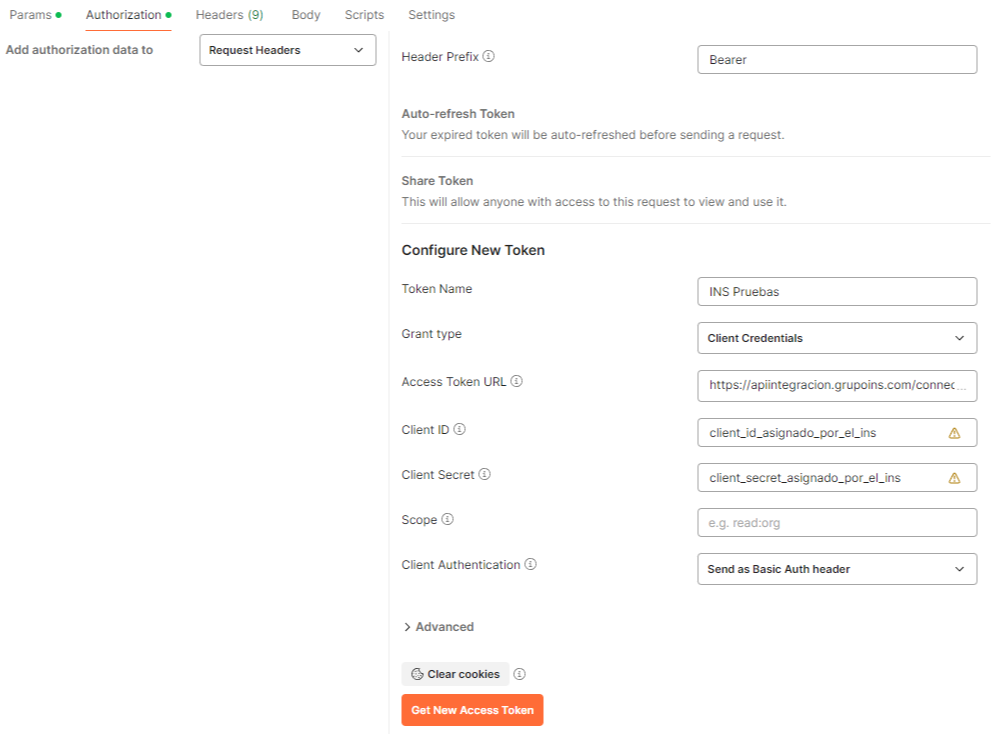The image size is (994, 734).
Task: Click info icon next to Client ID label
Action: coord(460,430)
